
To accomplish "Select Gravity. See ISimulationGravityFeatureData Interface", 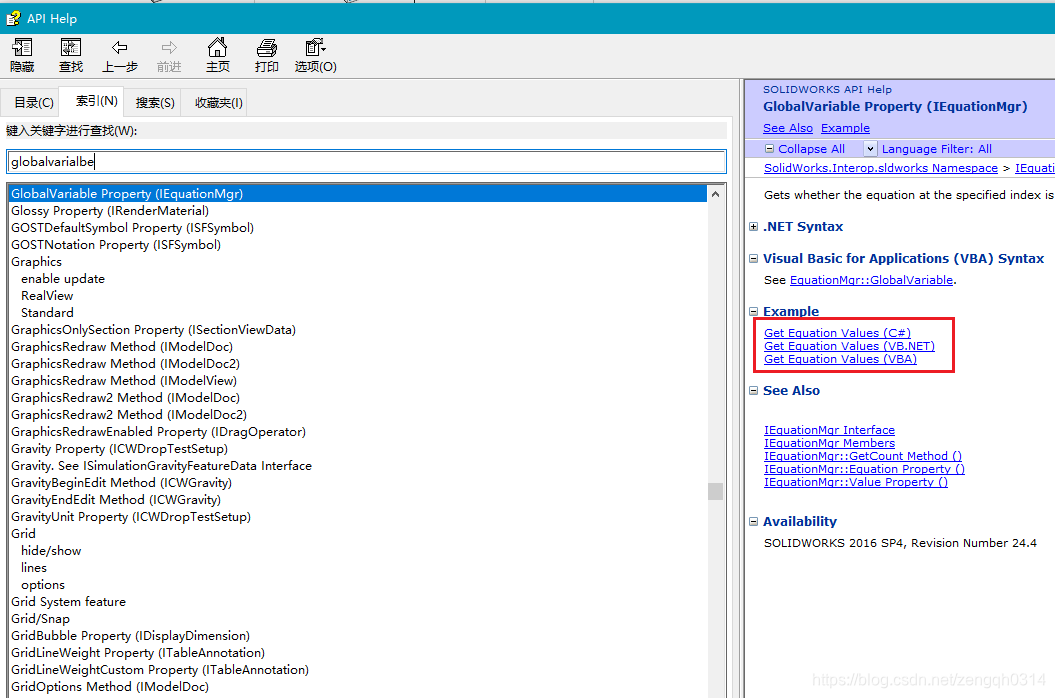I will pos(161,466).
